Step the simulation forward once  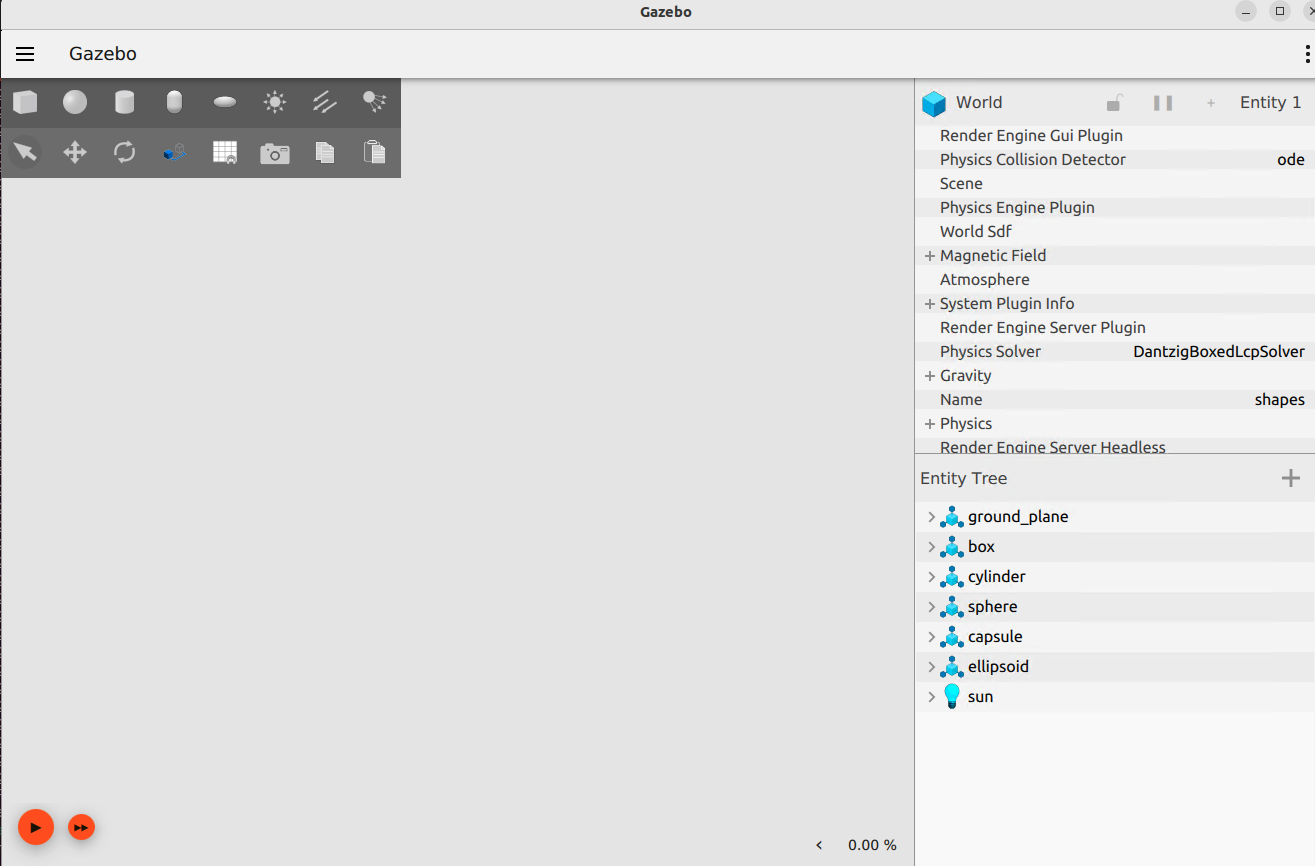(x=81, y=827)
